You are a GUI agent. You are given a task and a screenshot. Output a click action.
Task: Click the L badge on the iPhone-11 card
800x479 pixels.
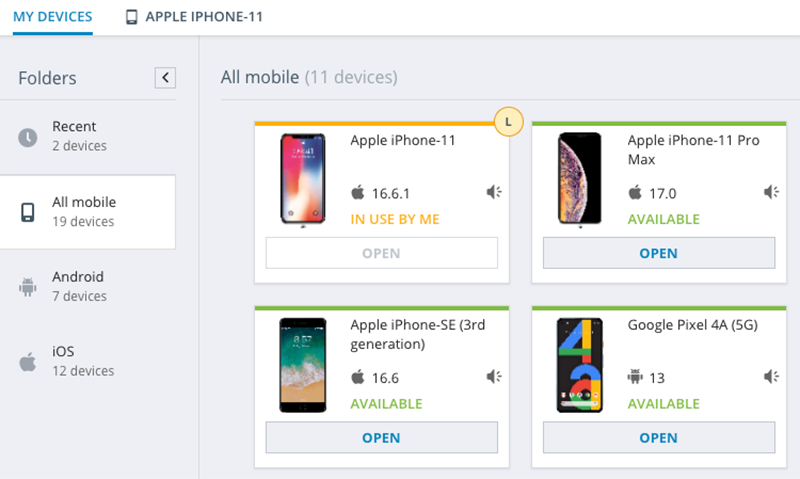point(508,121)
